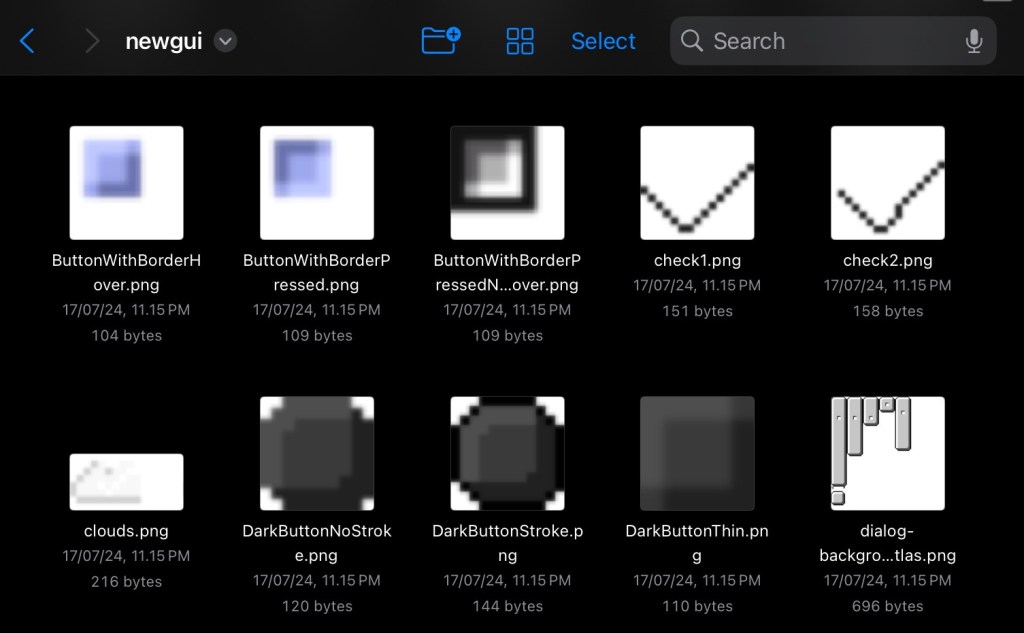The height and width of the screenshot is (633, 1024).
Task: Open ButtonWithBorderPressed.png file
Action: click(x=317, y=182)
